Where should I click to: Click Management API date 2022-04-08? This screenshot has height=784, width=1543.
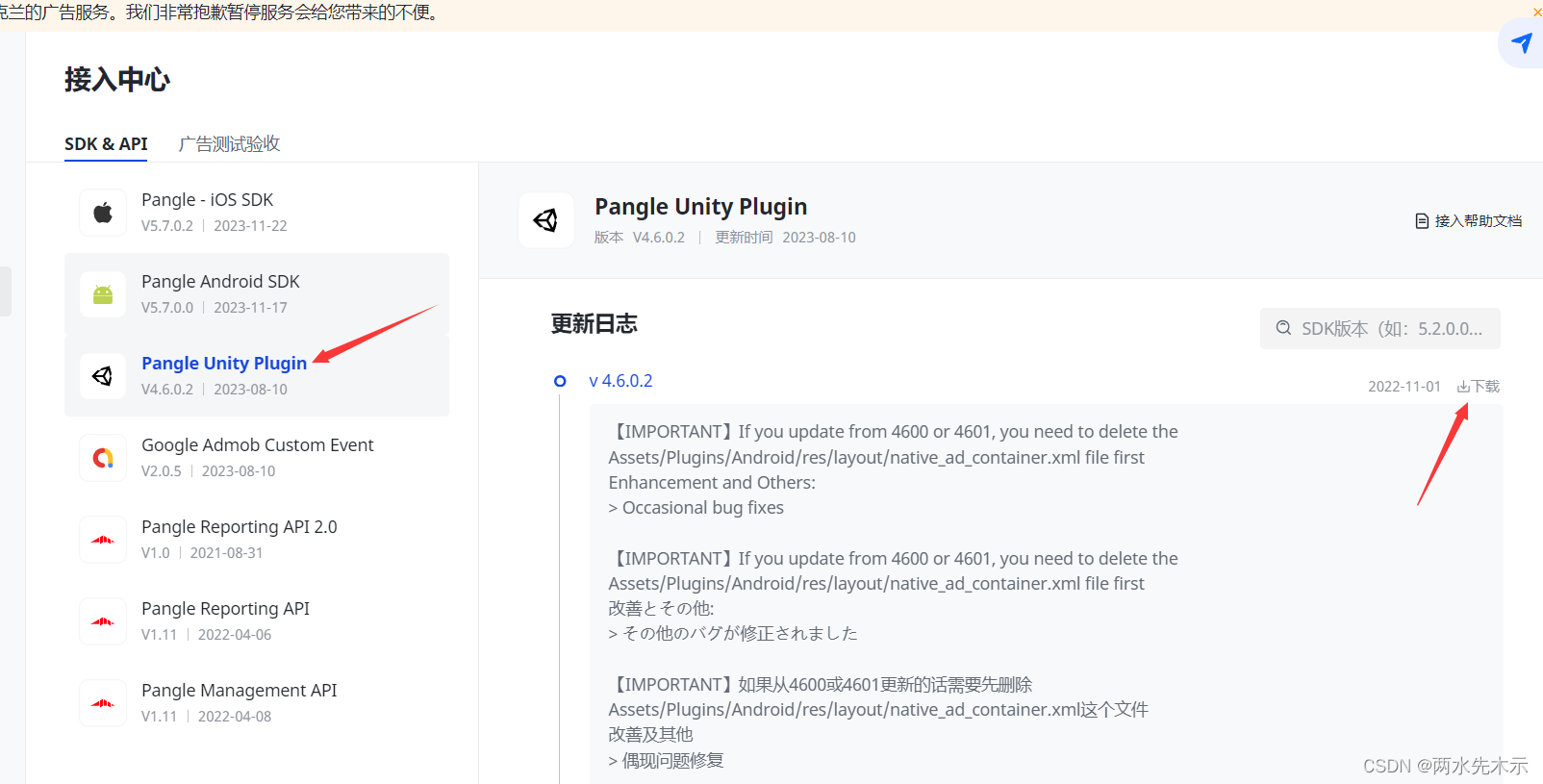235,717
